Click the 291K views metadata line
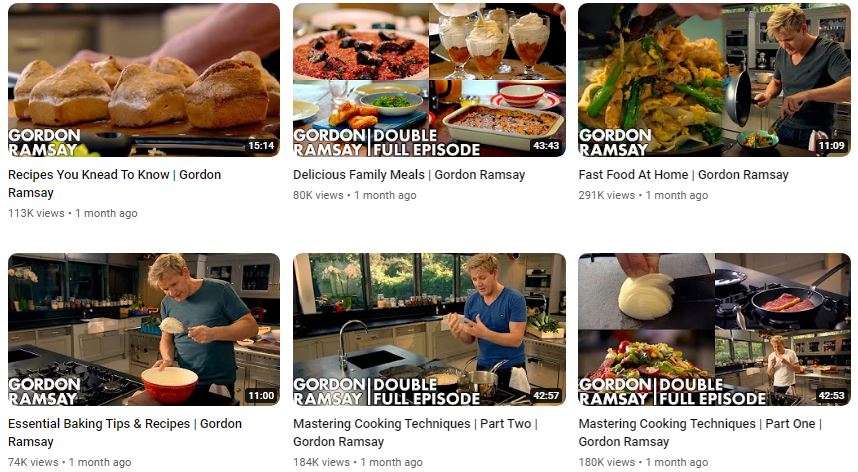 (x=643, y=195)
